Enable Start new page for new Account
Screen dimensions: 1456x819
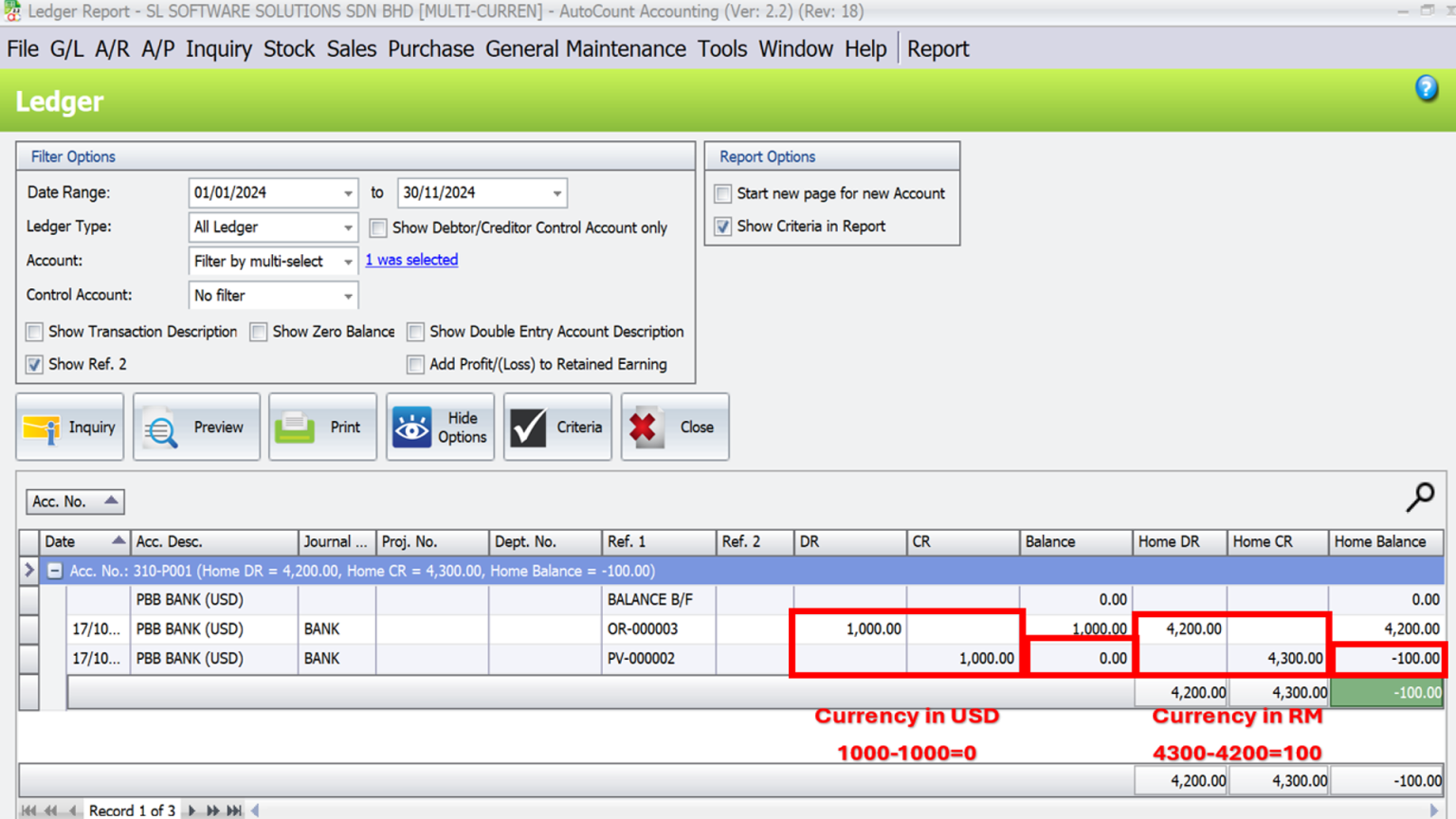coord(723,193)
